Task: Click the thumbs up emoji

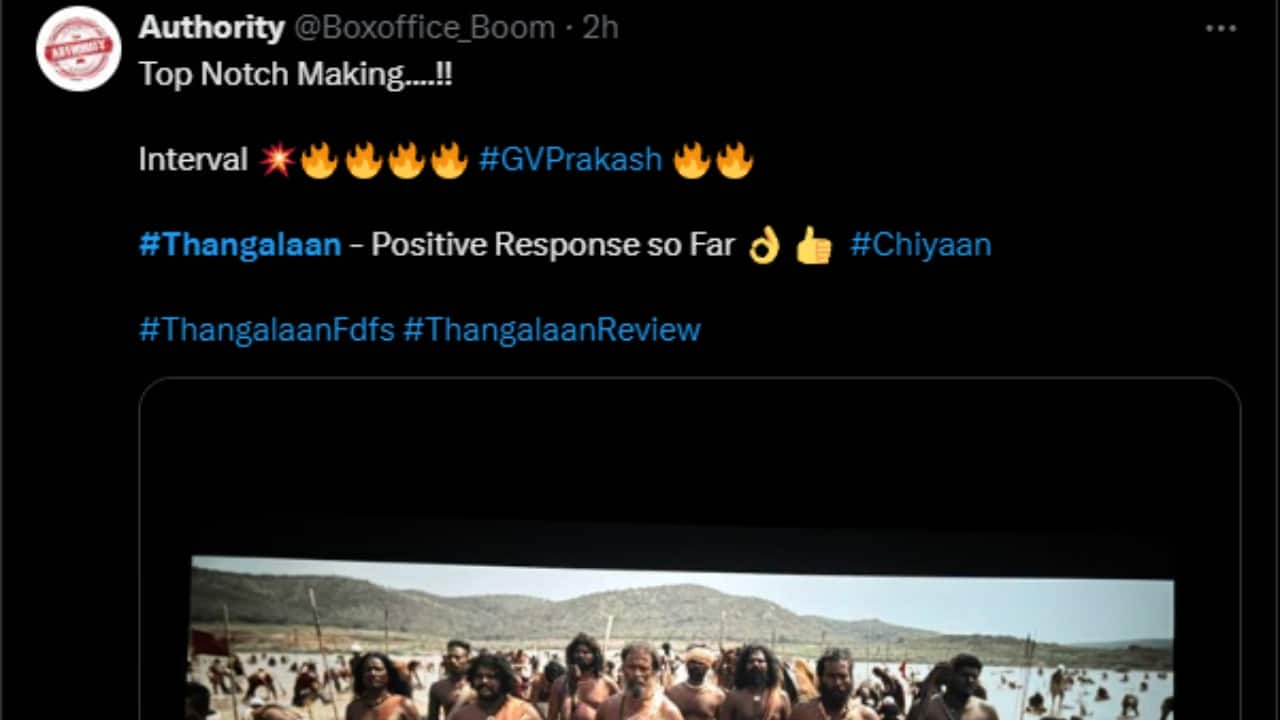Action: click(x=814, y=245)
